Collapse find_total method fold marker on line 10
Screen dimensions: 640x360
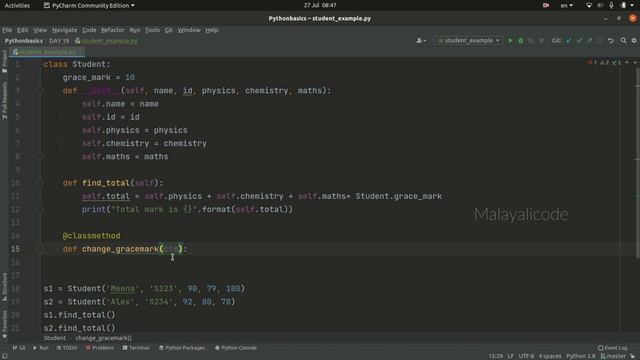(40, 183)
